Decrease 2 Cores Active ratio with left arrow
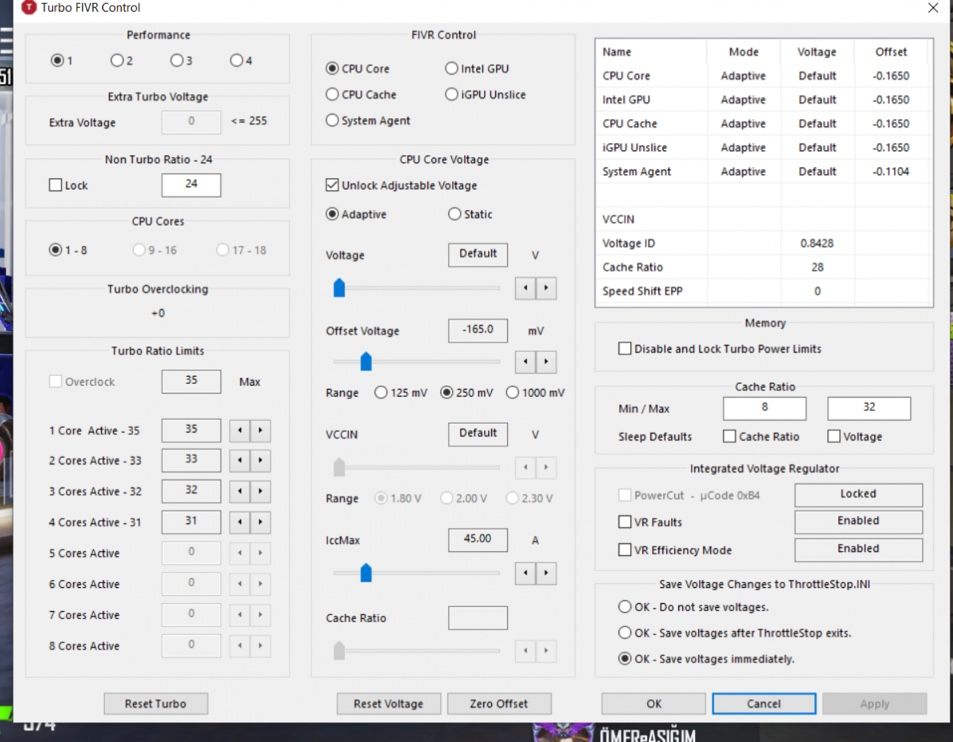This screenshot has width=953, height=742. pyautogui.click(x=240, y=461)
